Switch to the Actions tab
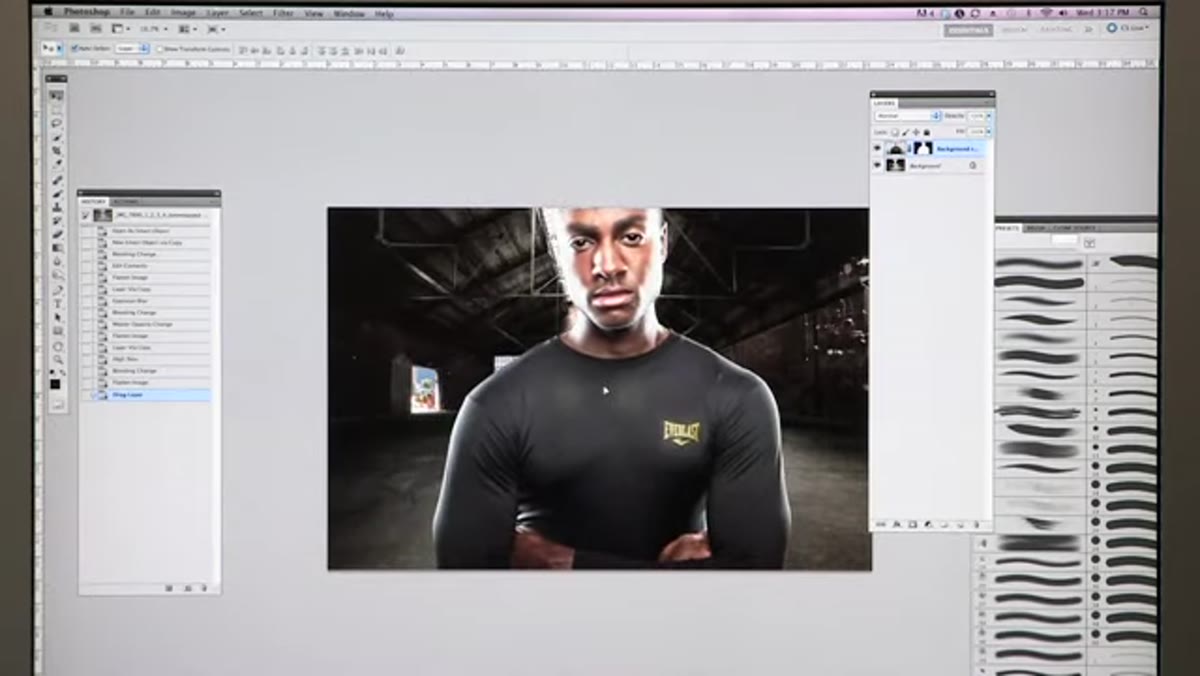Screen dimensions: 1200x676 pyautogui.click(x=125, y=201)
